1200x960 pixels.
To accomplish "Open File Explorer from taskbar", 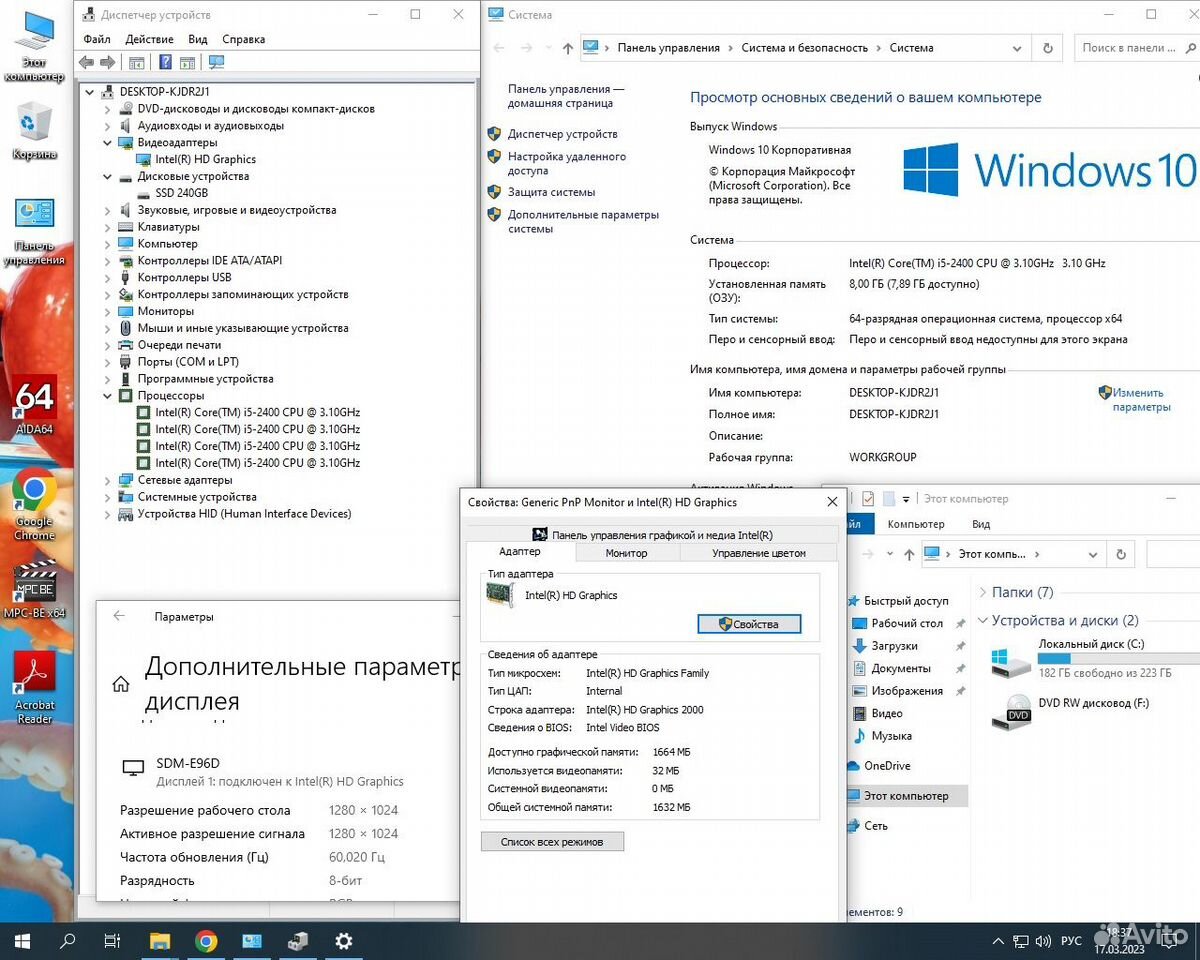I will pyautogui.click(x=160, y=941).
